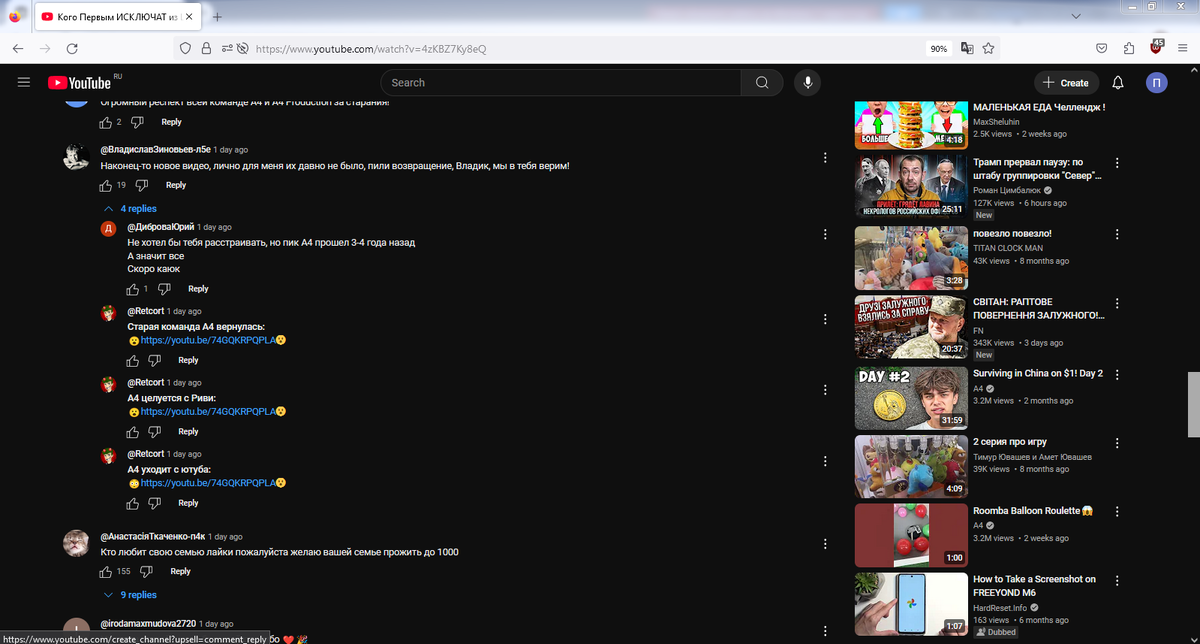Open more options for 'How to Take a Screenshot' video
This screenshot has width=1200, height=644.
click(1117, 581)
